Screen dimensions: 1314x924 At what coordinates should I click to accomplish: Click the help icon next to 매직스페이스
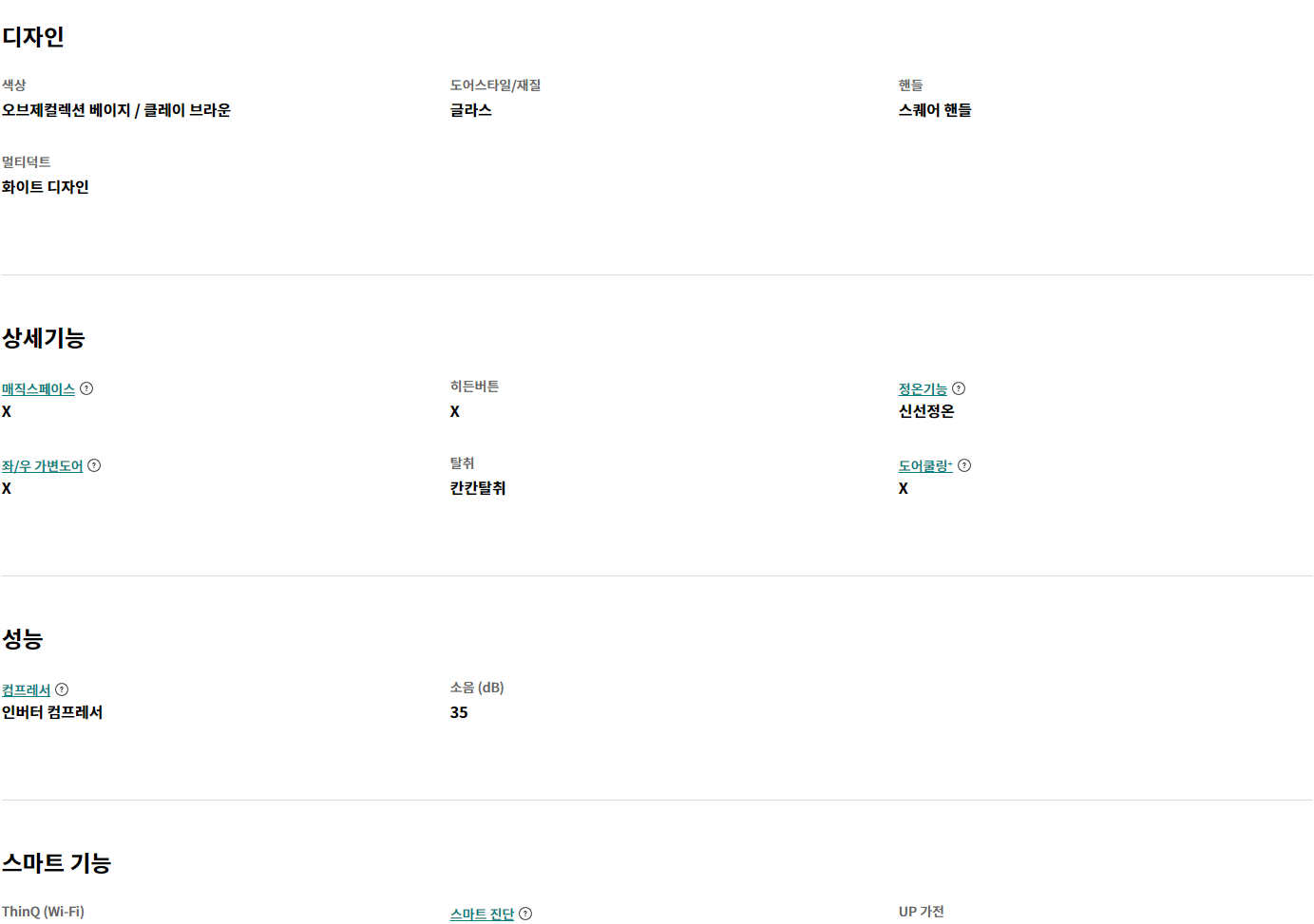(x=86, y=388)
